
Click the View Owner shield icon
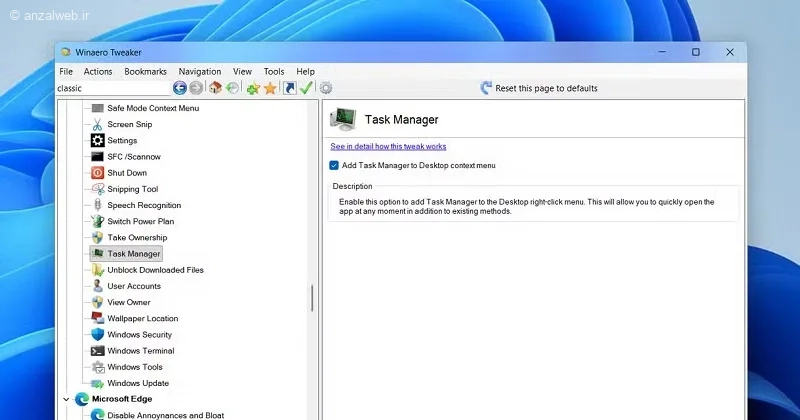click(97, 302)
